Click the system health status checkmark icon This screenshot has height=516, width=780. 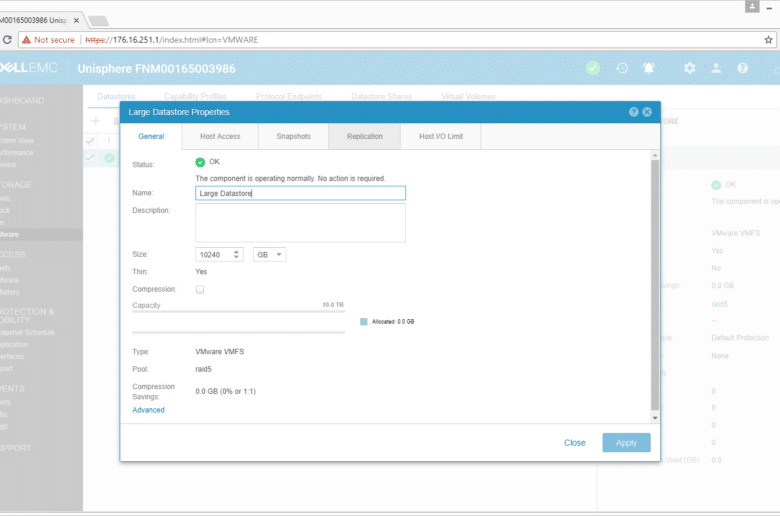click(593, 68)
